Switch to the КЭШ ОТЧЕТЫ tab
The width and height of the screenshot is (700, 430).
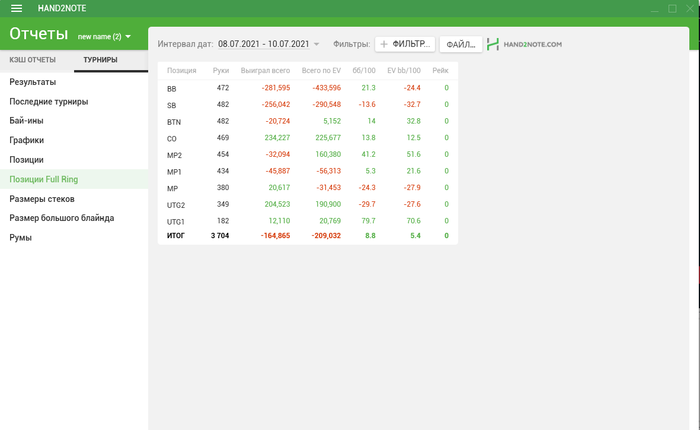tap(33, 60)
